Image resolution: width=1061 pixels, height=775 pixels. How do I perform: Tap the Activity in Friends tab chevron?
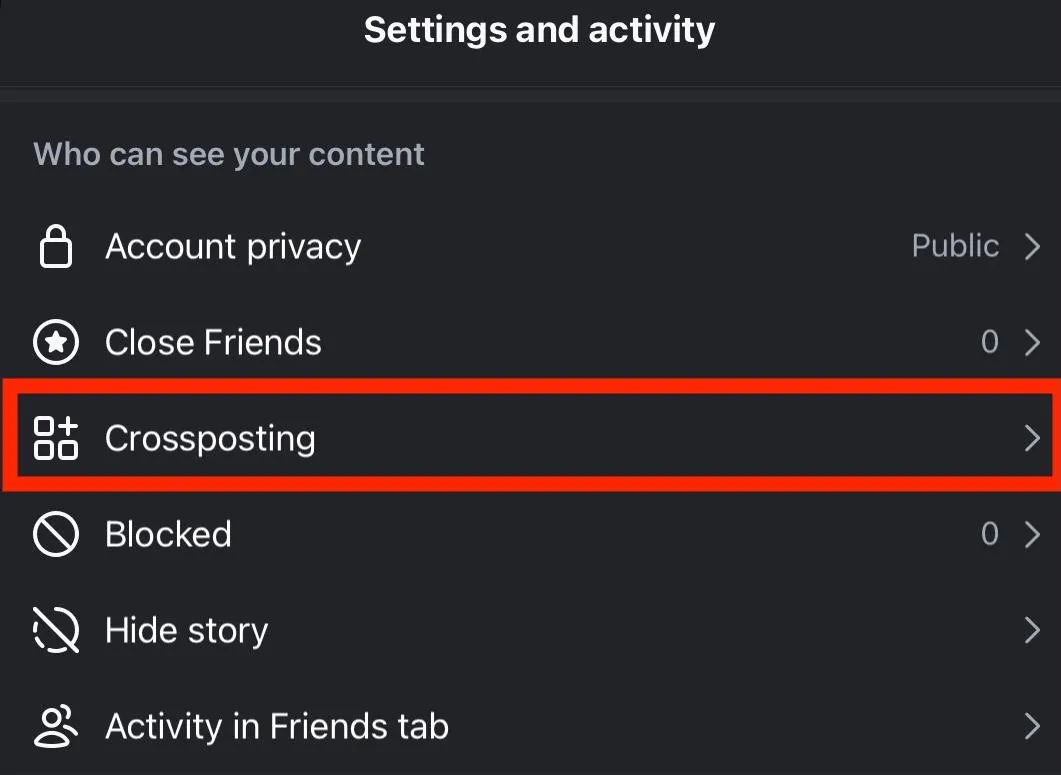click(x=1033, y=727)
